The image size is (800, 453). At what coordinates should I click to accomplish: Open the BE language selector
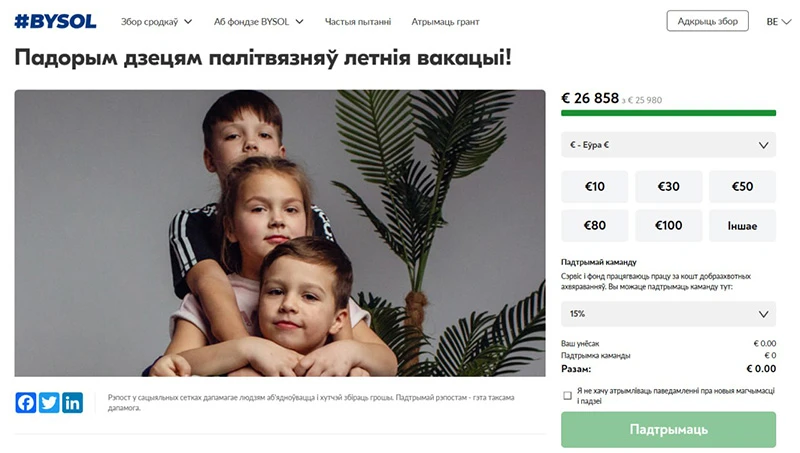click(776, 21)
